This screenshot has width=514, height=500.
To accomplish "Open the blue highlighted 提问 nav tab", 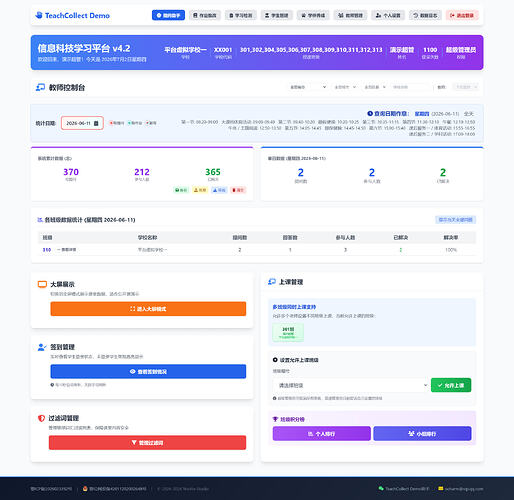I will click(168, 15).
